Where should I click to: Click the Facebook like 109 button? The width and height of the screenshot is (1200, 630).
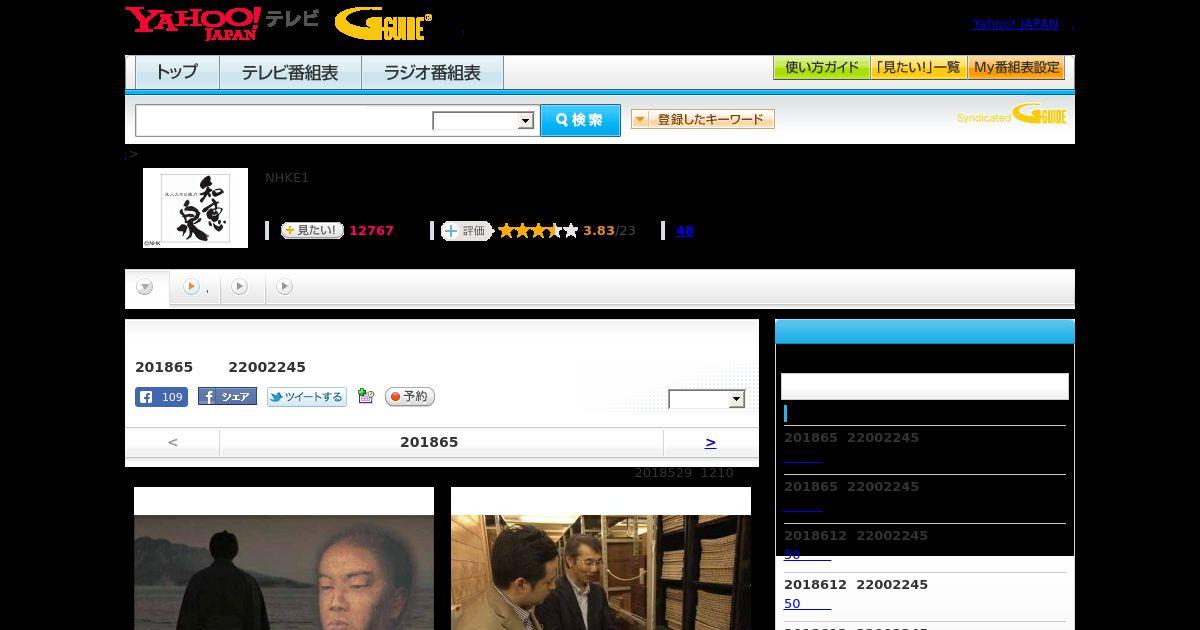tap(161, 397)
